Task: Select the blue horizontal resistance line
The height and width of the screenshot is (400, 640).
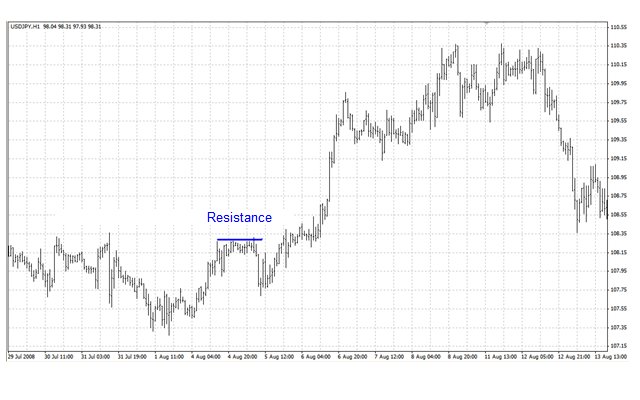Action: pos(239,239)
